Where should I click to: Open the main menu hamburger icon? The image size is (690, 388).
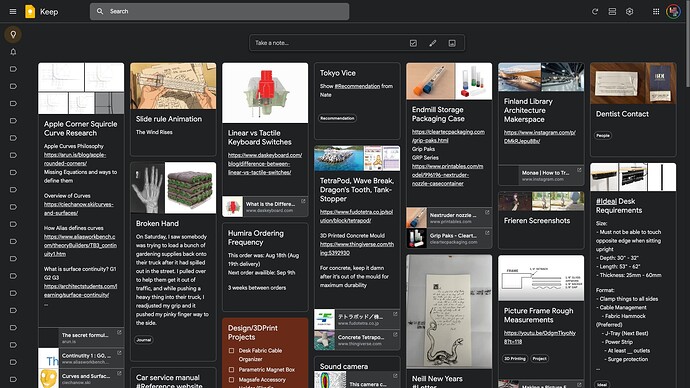pos(13,11)
